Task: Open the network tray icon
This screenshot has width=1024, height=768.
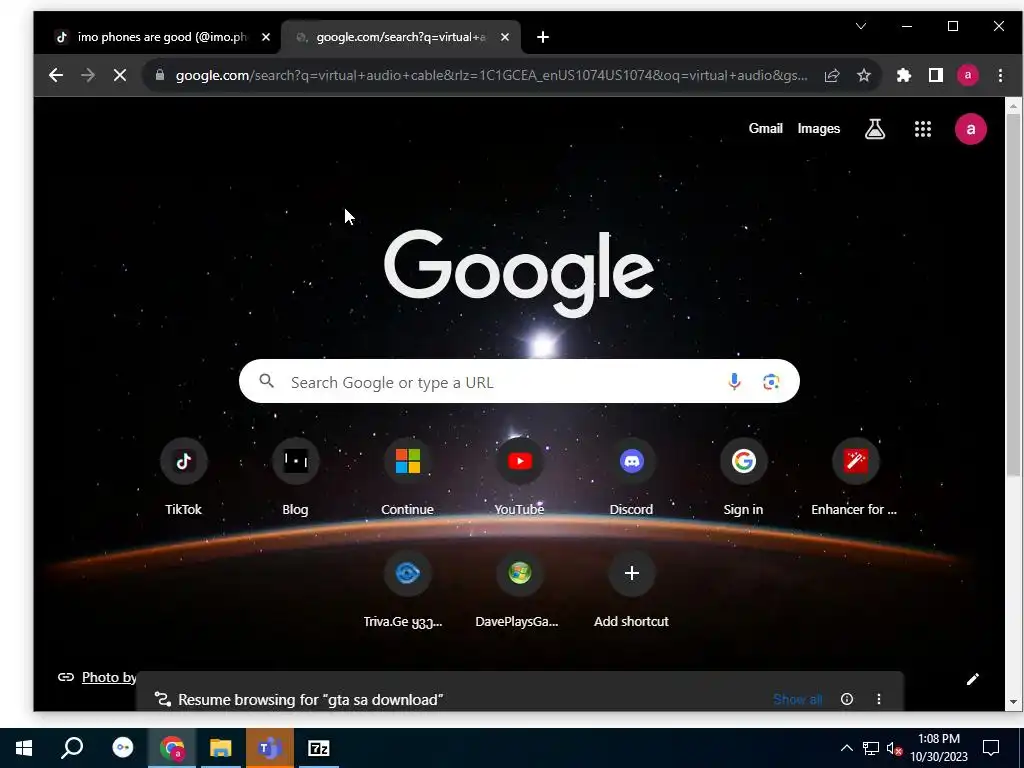Action: 871,748
